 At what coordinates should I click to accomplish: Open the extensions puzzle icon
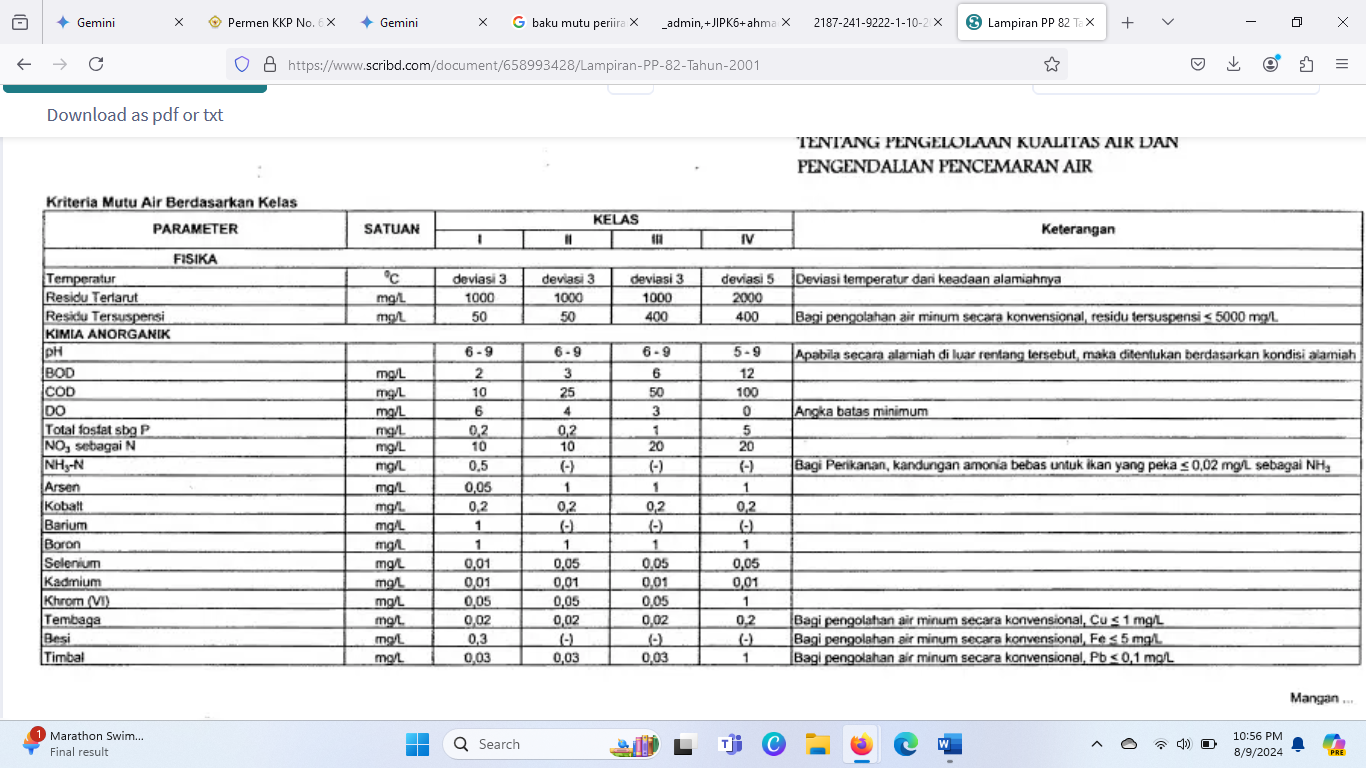coord(1306,64)
